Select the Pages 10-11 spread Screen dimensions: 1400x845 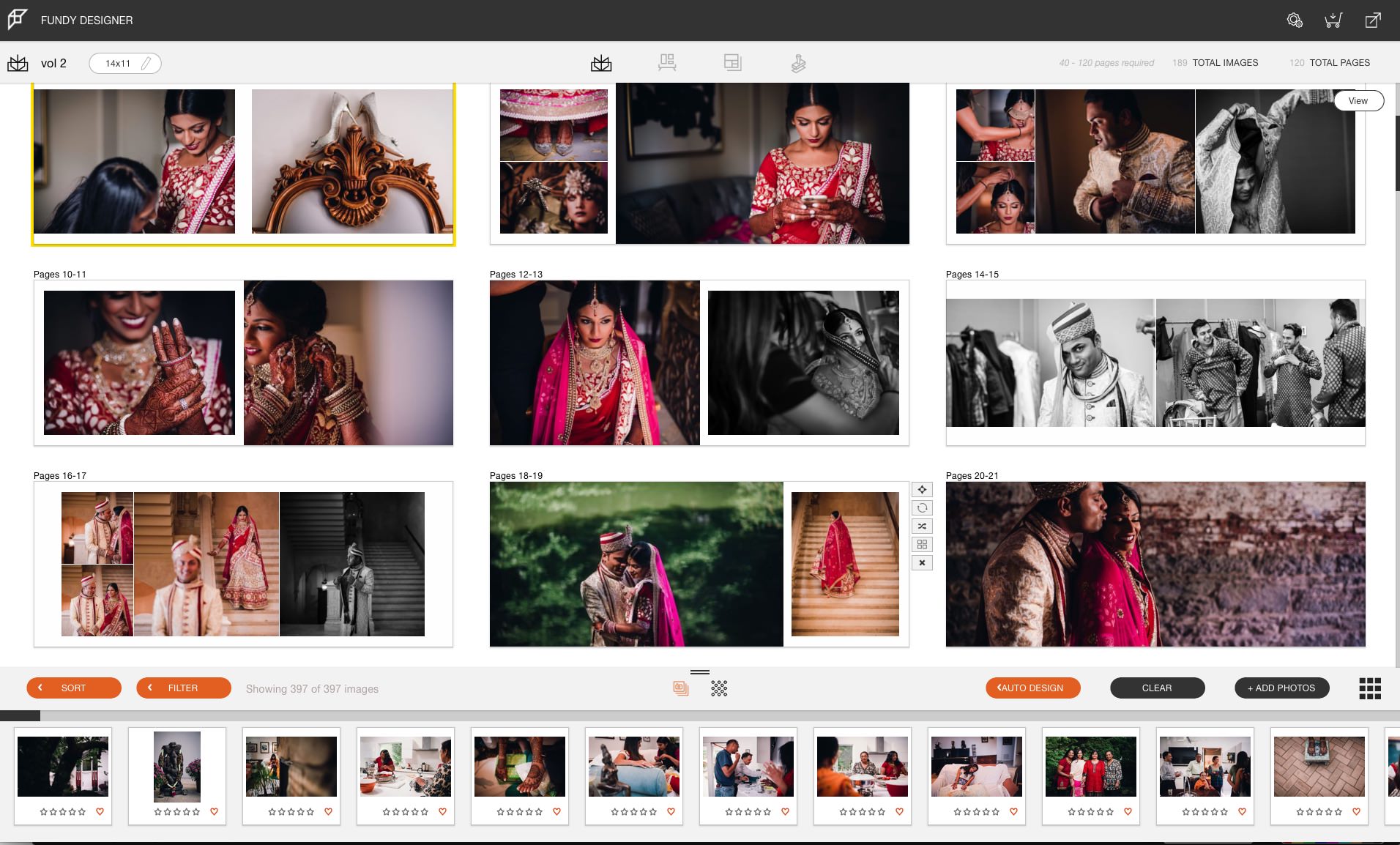point(243,362)
